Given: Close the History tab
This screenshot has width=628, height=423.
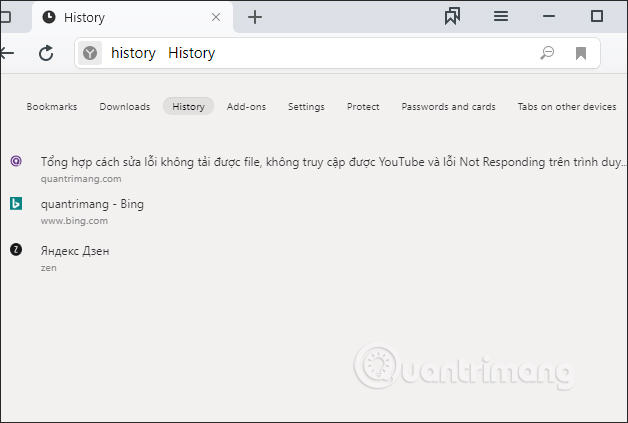Looking at the screenshot, I should 216,17.
